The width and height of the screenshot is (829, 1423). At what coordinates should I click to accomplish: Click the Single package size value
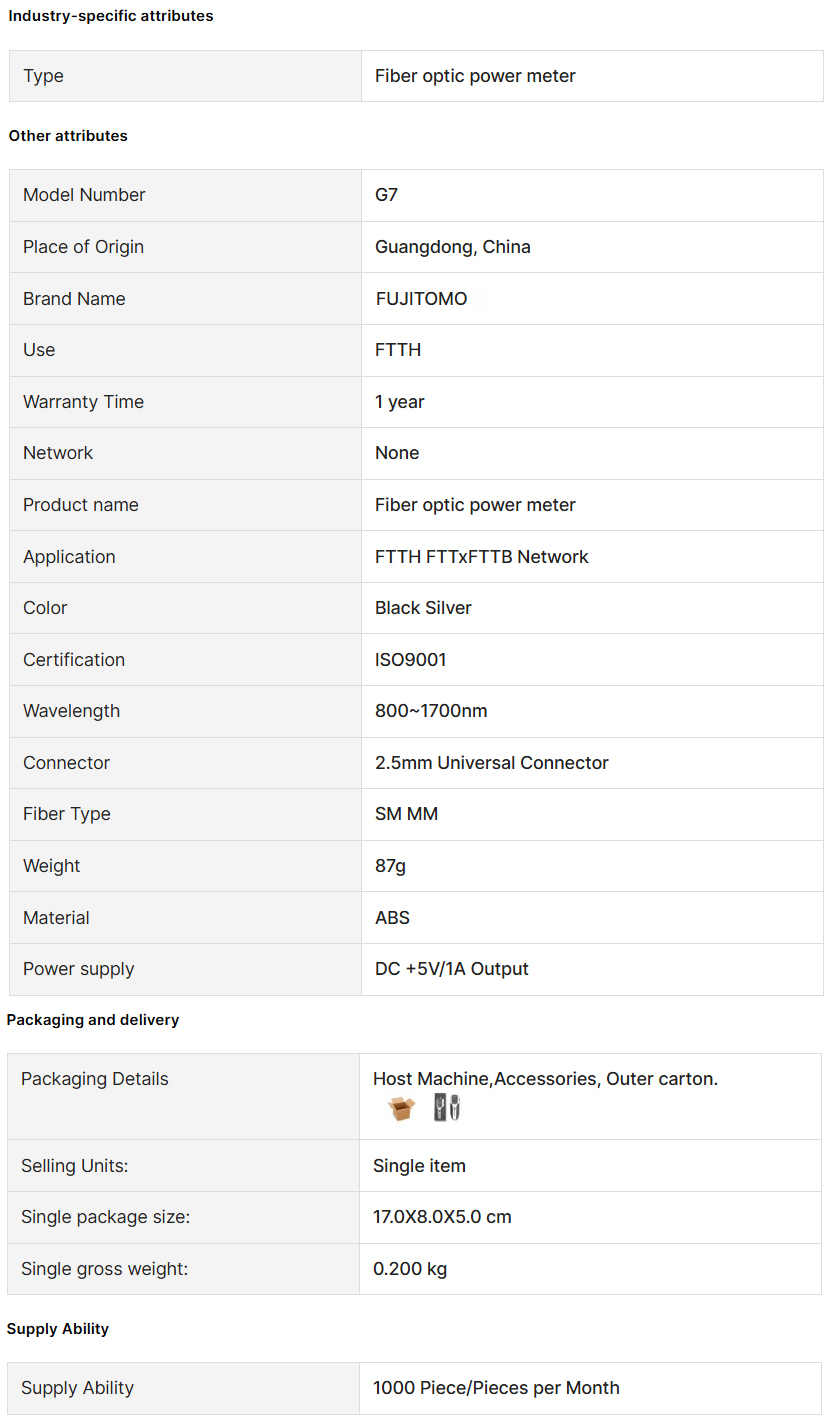point(442,1217)
